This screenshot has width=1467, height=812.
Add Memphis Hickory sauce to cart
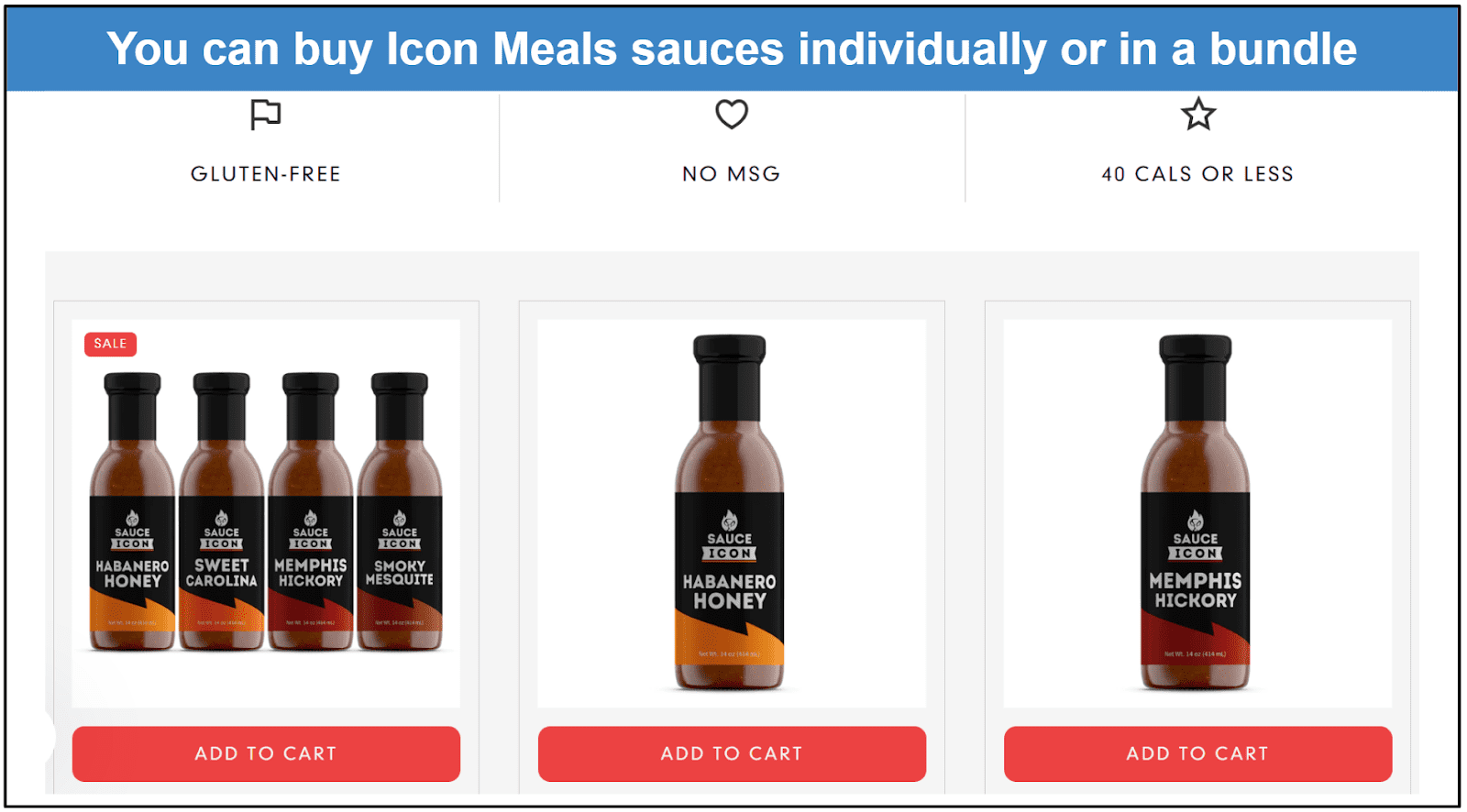pyautogui.click(x=1197, y=753)
